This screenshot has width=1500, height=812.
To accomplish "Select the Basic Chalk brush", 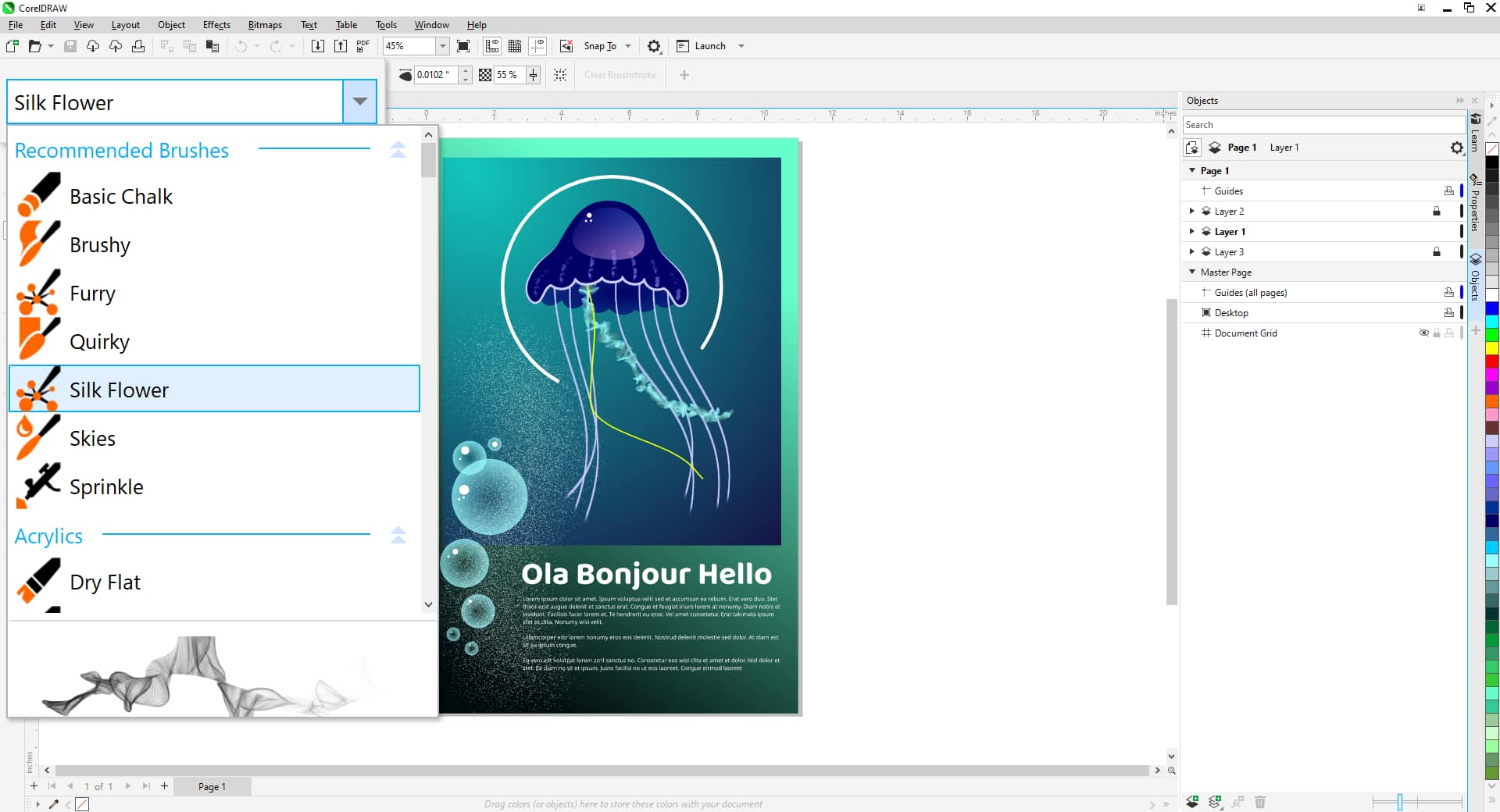I will tap(120, 197).
